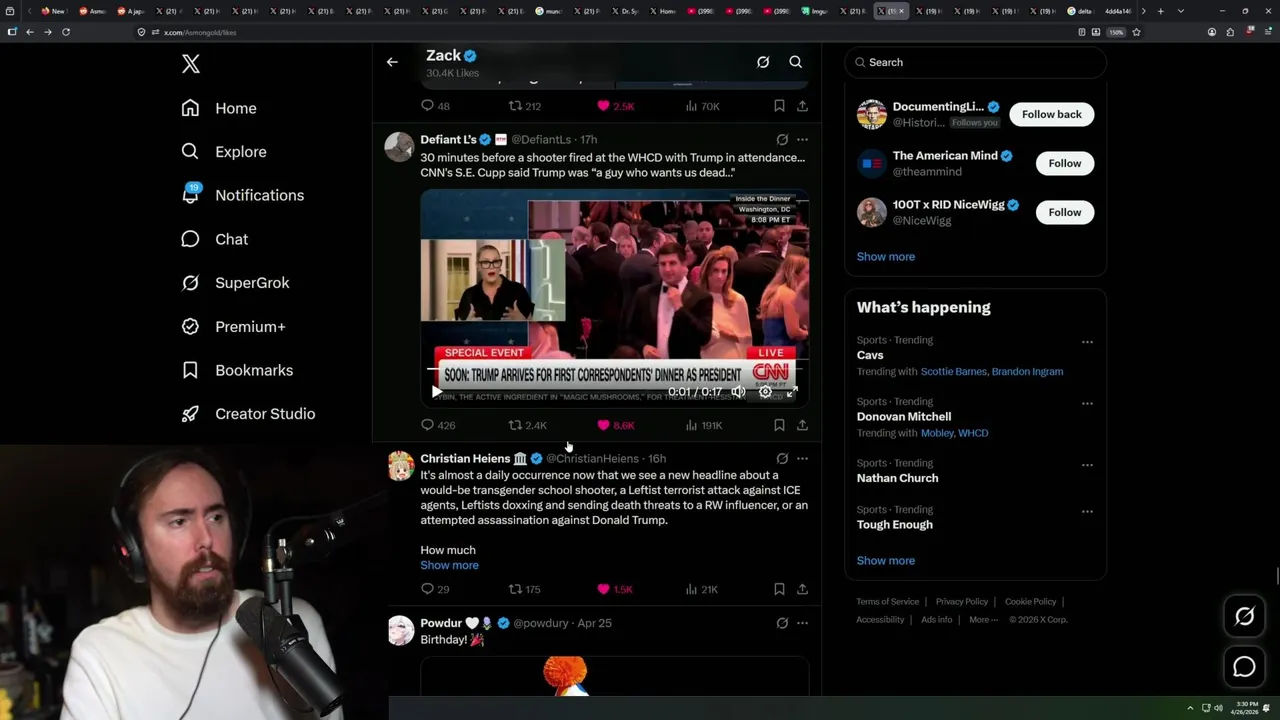Click the Scottie Barnes link
Viewport: 1280px width, 720px height.
coord(954,372)
